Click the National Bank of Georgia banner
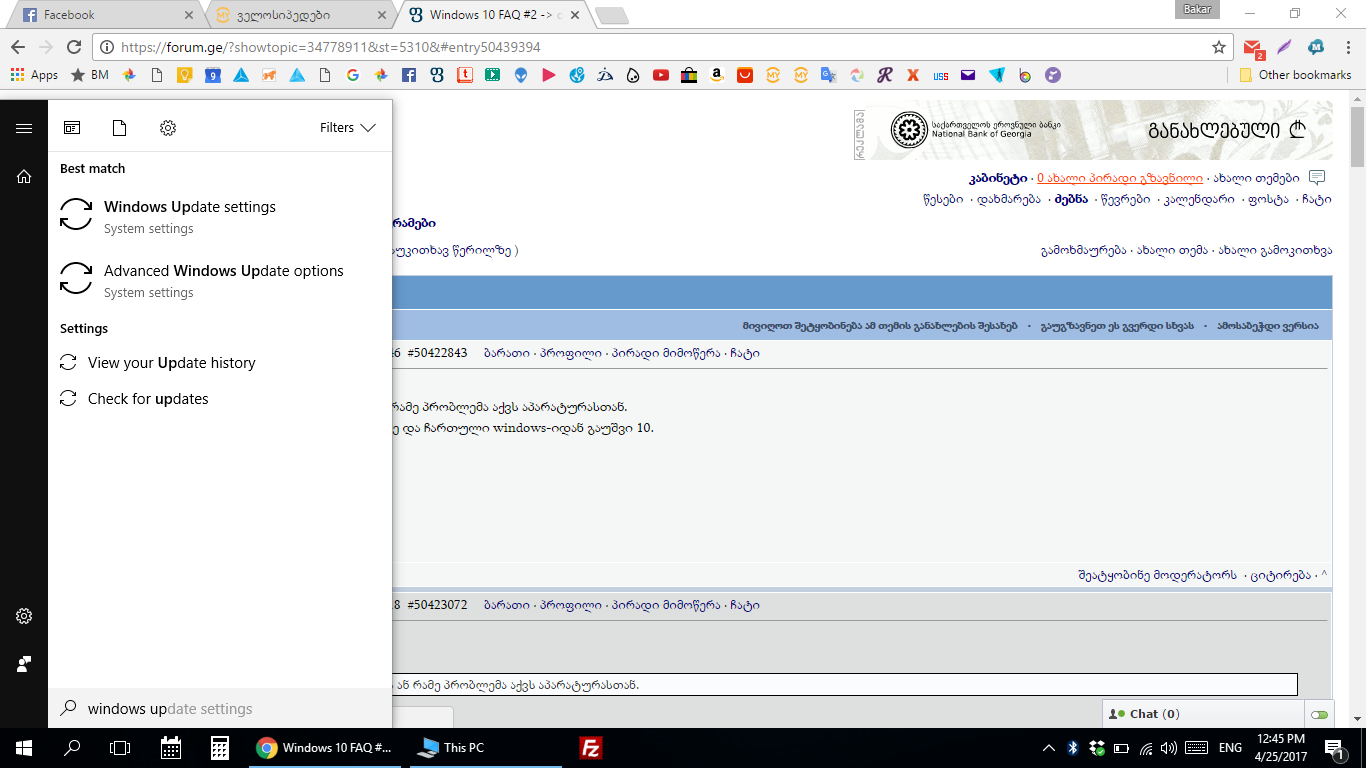 (1095, 131)
